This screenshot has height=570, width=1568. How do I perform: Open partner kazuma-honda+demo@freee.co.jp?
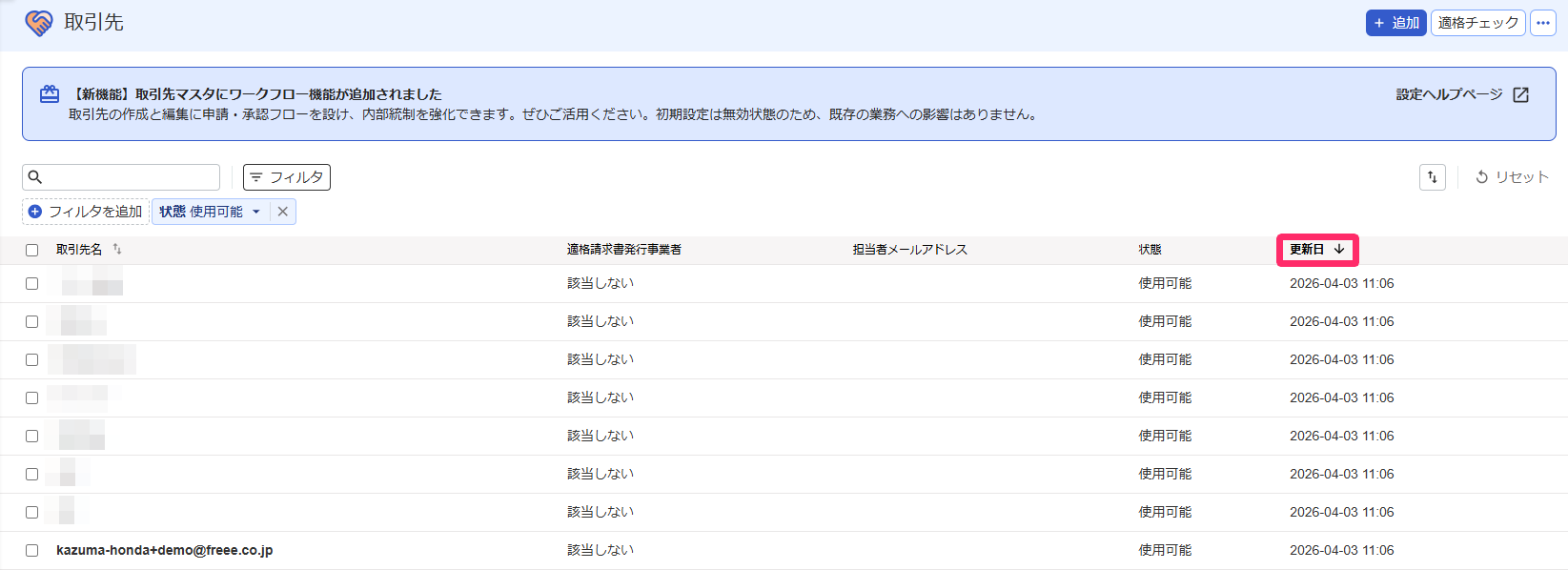[x=165, y=550]
